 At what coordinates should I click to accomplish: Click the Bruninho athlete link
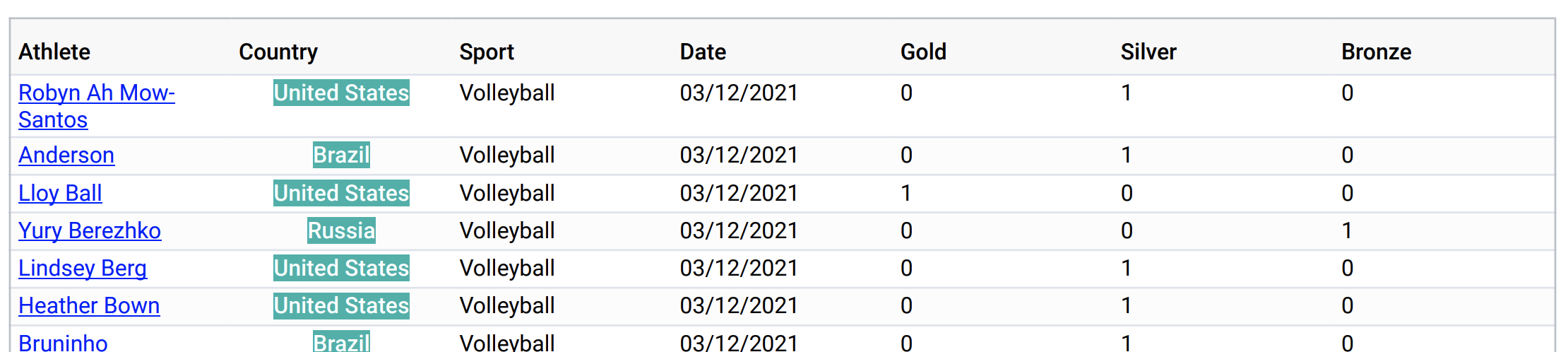pos(63,342)
